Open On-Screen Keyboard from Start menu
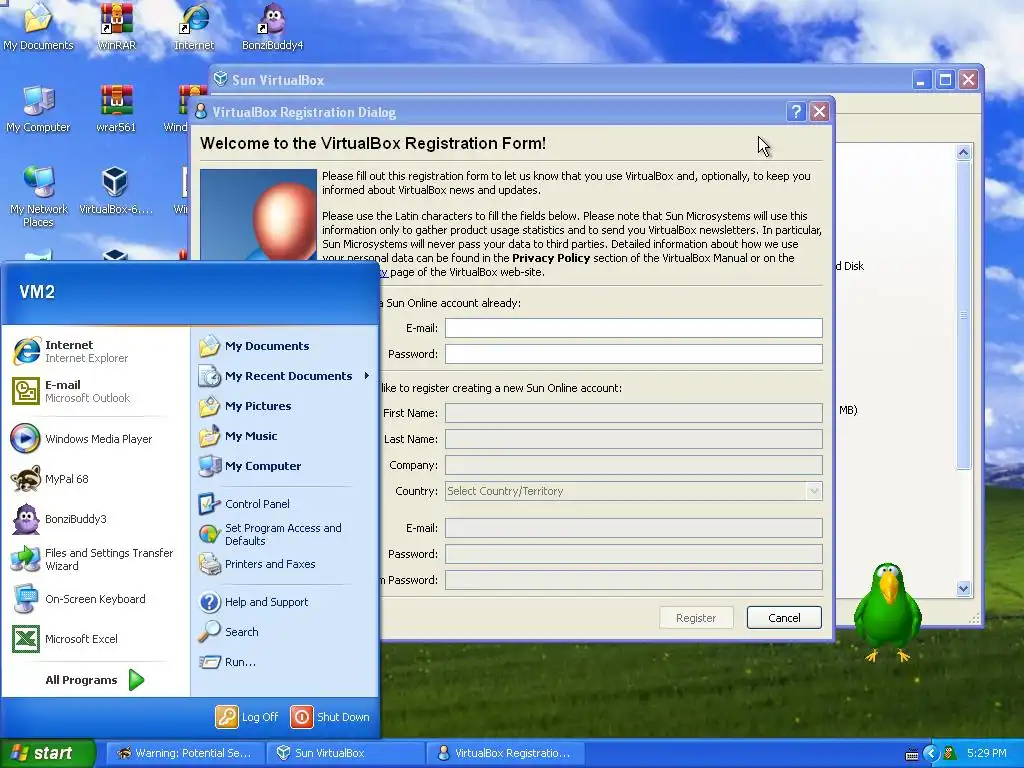The height and width of the screenshot is (768, 1024). click(96, 599)
